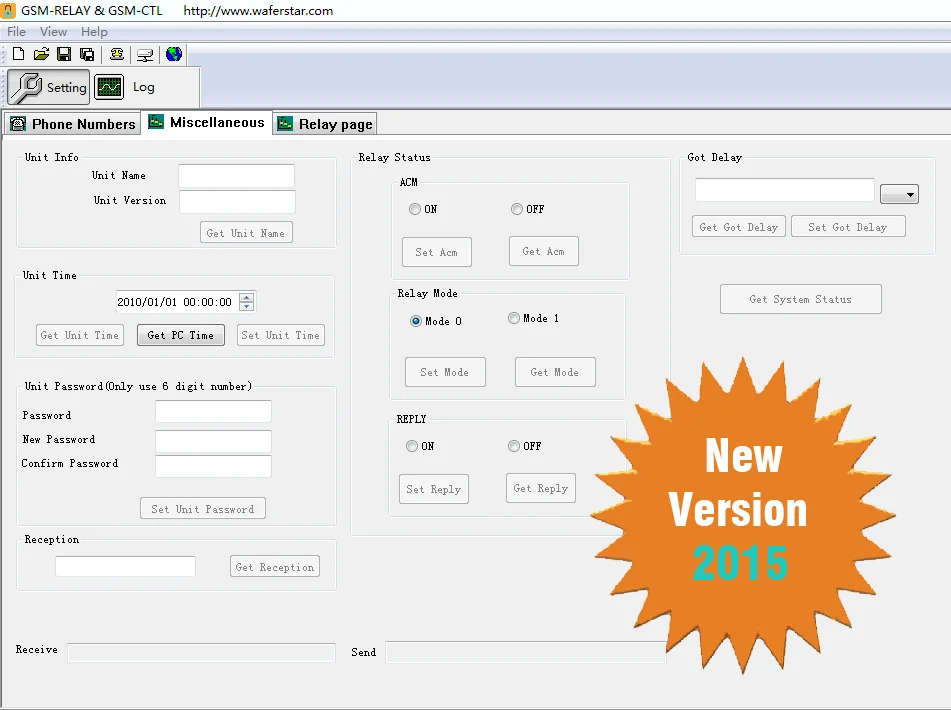This screenshot has width=951, height=710.
Task: Switch to the Phone Numbers tab
Action: (72, 124)
